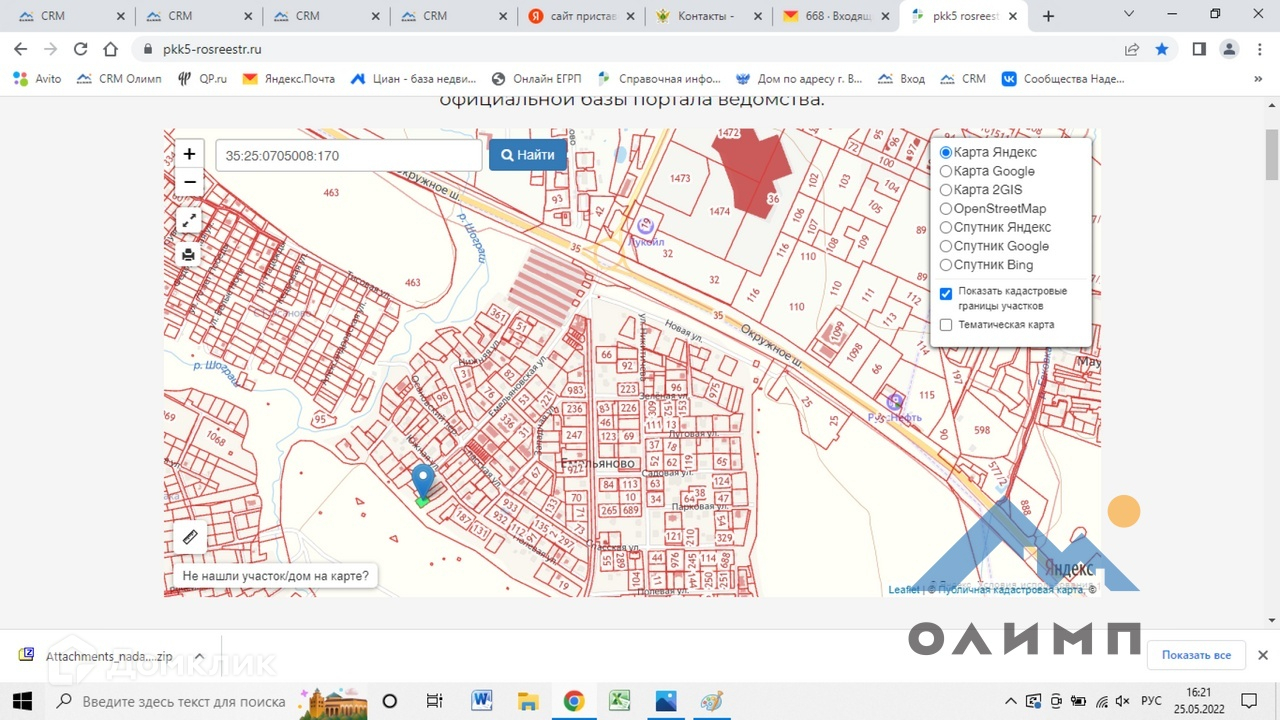
Task: Print the map using printer icon
Action: (189, 254)
